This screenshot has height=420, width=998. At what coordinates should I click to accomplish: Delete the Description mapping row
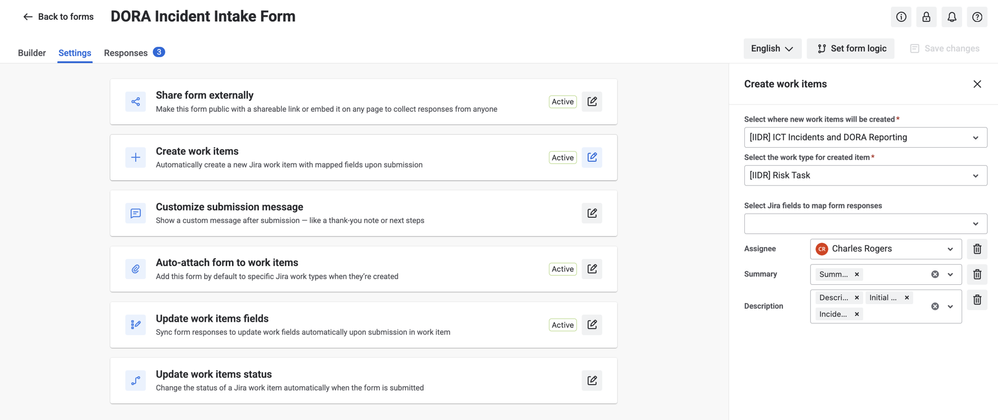(x=977, y=300)
